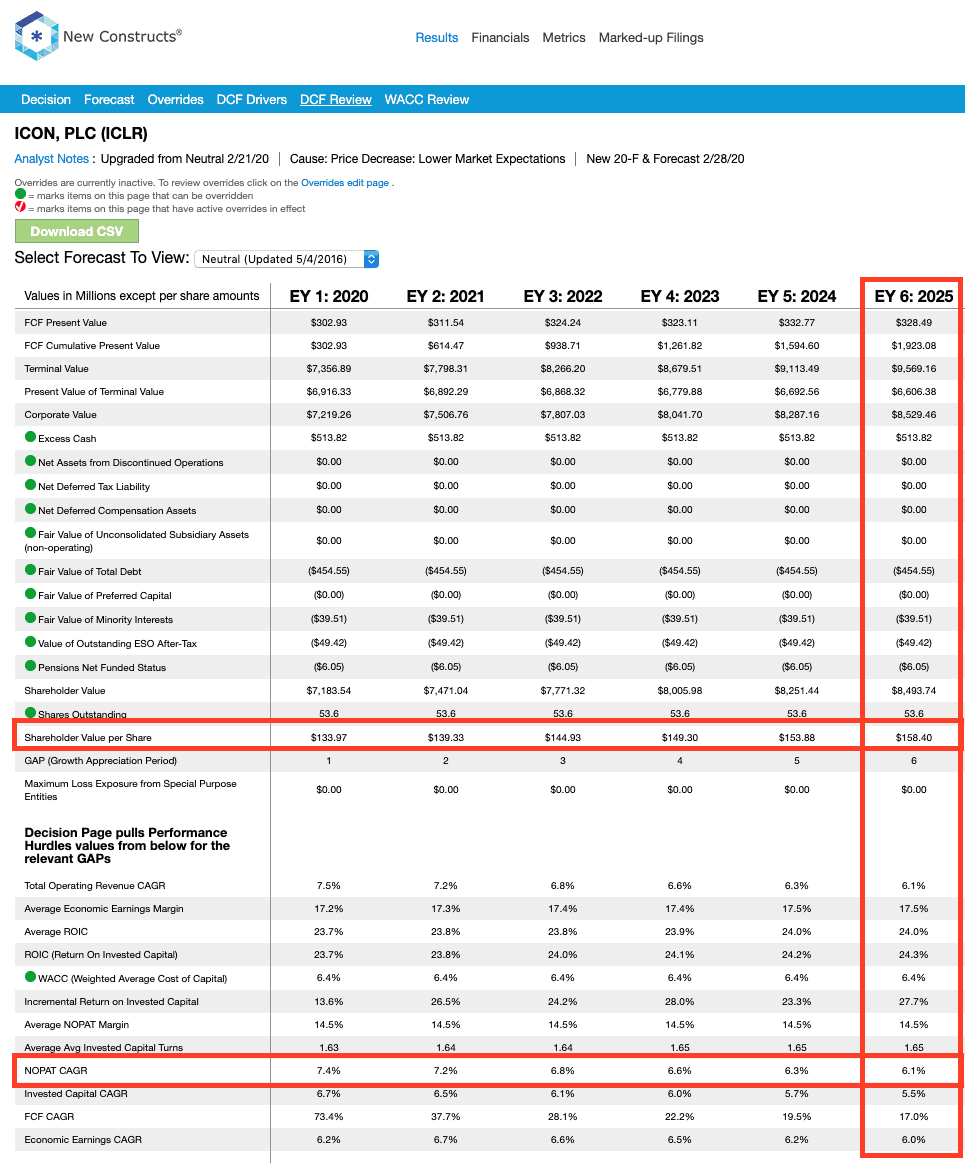Viewport: 965px width, 1163px height.
Task: Click Corporate Value cell $8,529.46
Action: pyautogui.click(x=914, y=415)
